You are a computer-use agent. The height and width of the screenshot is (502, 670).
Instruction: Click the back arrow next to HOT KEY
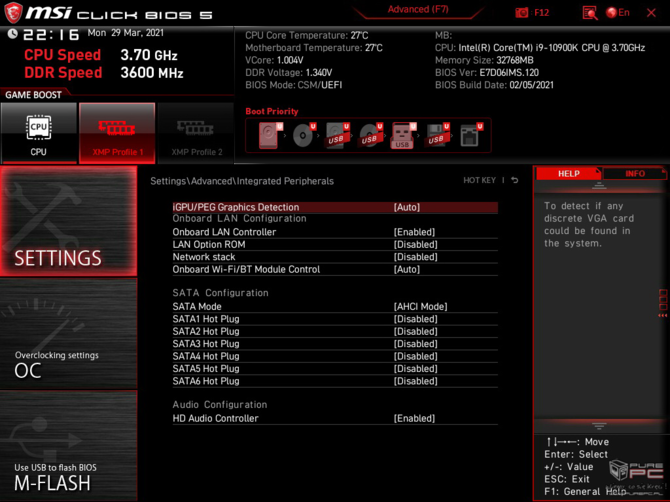(515, 180)
